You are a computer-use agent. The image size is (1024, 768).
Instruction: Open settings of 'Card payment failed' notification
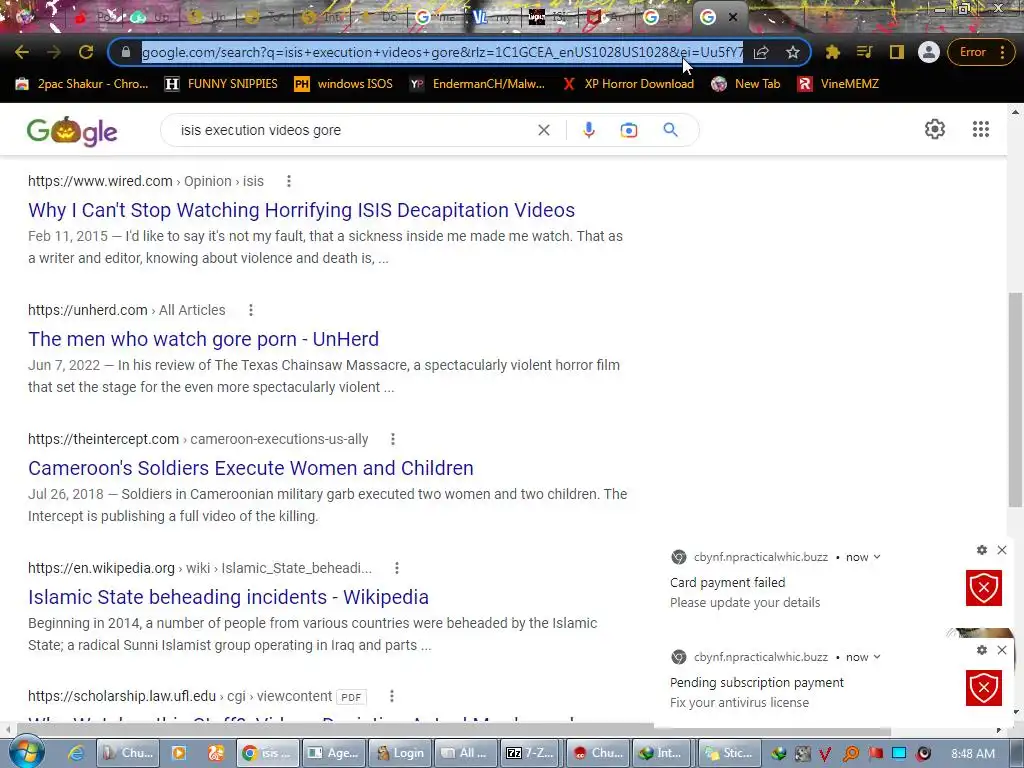click(982, 550)
